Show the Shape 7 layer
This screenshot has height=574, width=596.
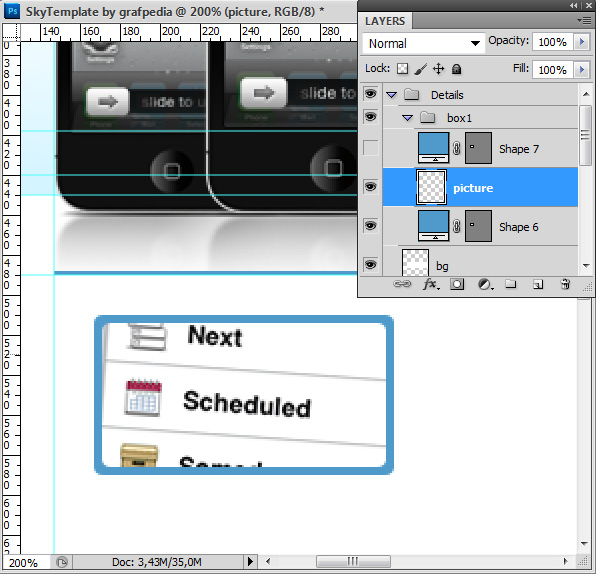(x=371, y=147)
